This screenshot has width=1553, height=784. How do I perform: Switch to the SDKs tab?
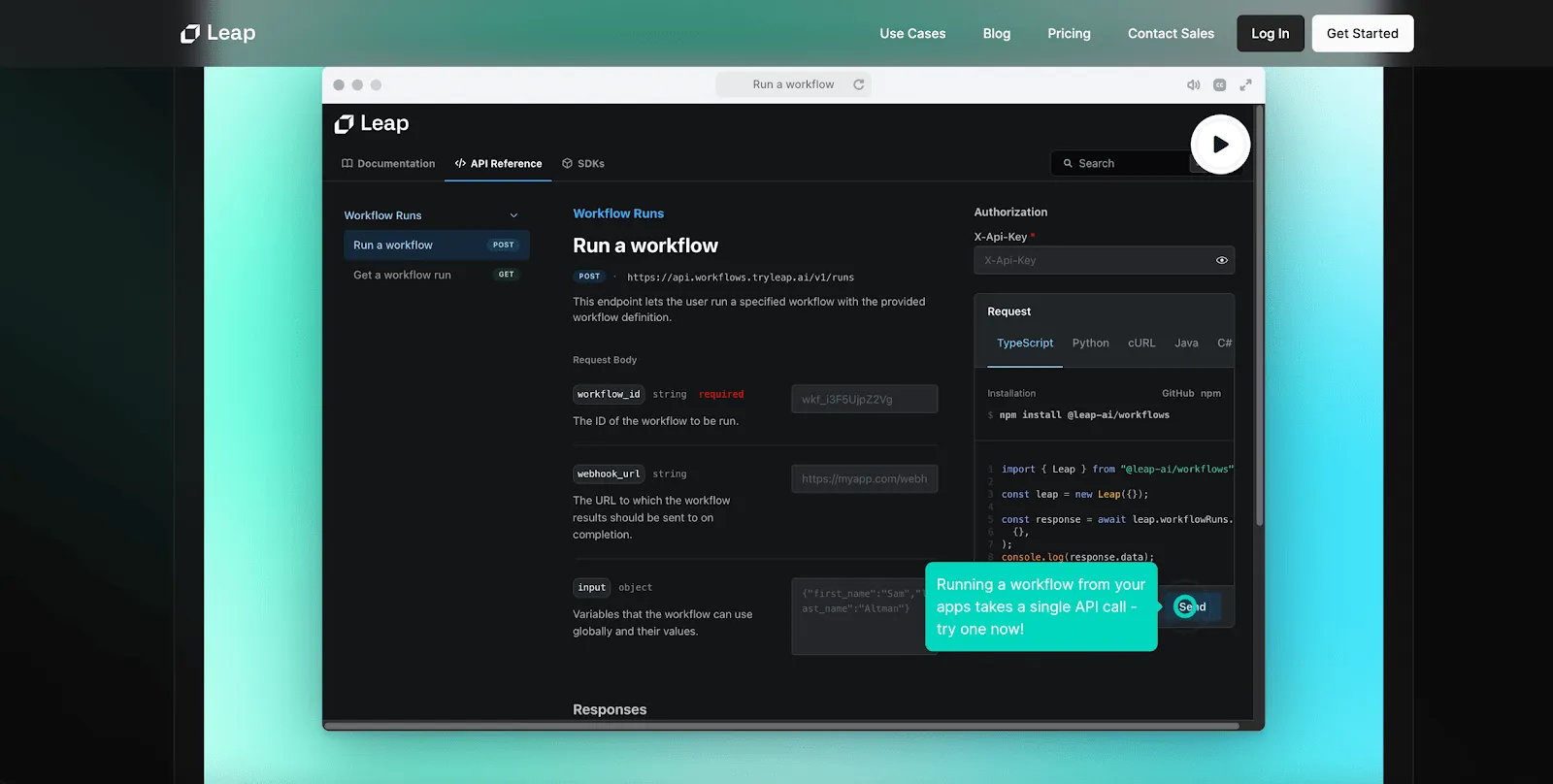click(583, 163)
